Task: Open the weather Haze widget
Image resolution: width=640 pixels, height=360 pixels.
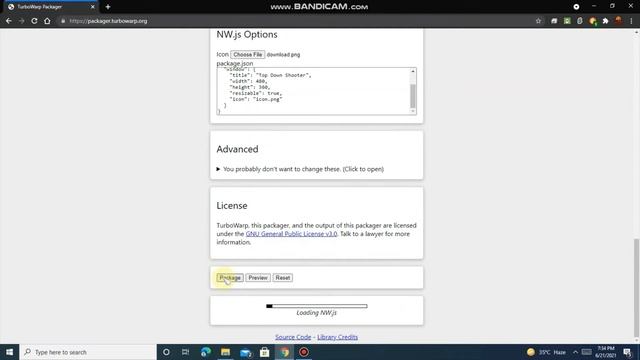Action: click(x=547, y=352)
